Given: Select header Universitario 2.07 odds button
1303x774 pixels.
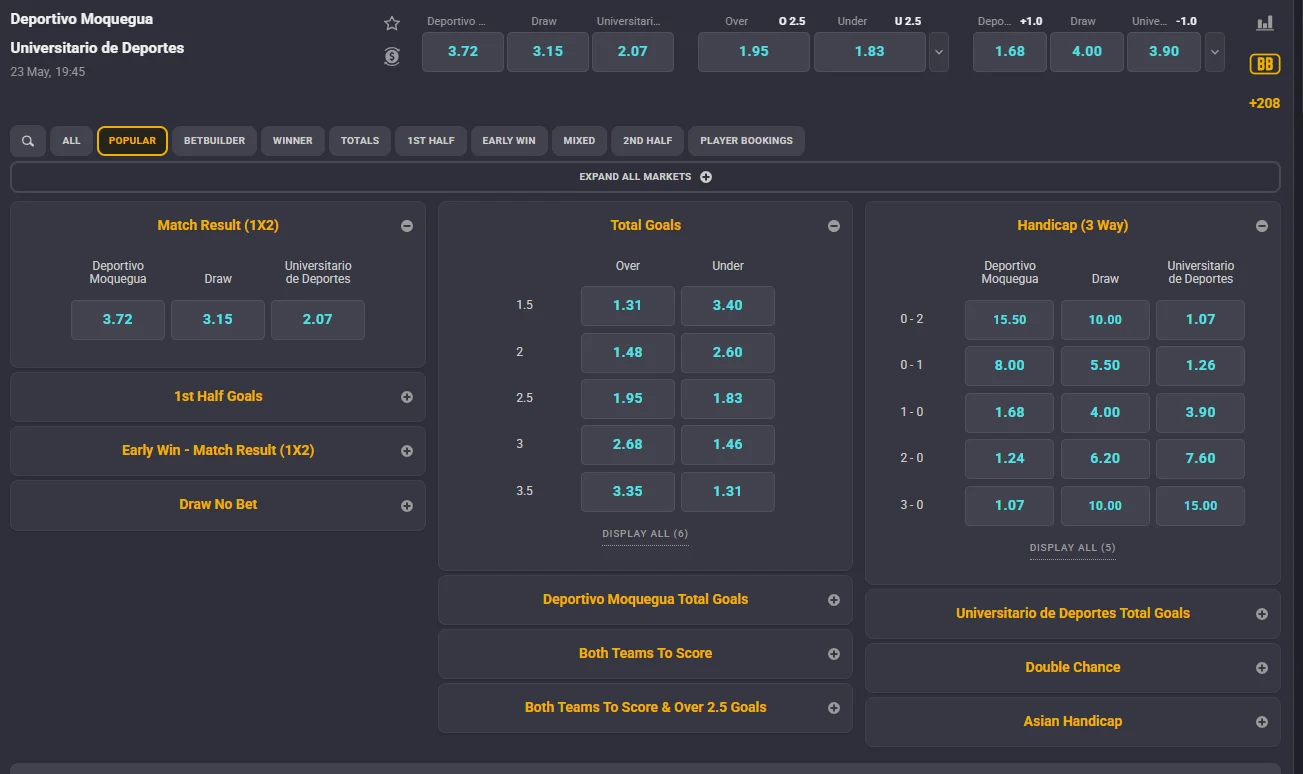Looking at the screenshot, I should pyautogui.click(x=633, y=52).
